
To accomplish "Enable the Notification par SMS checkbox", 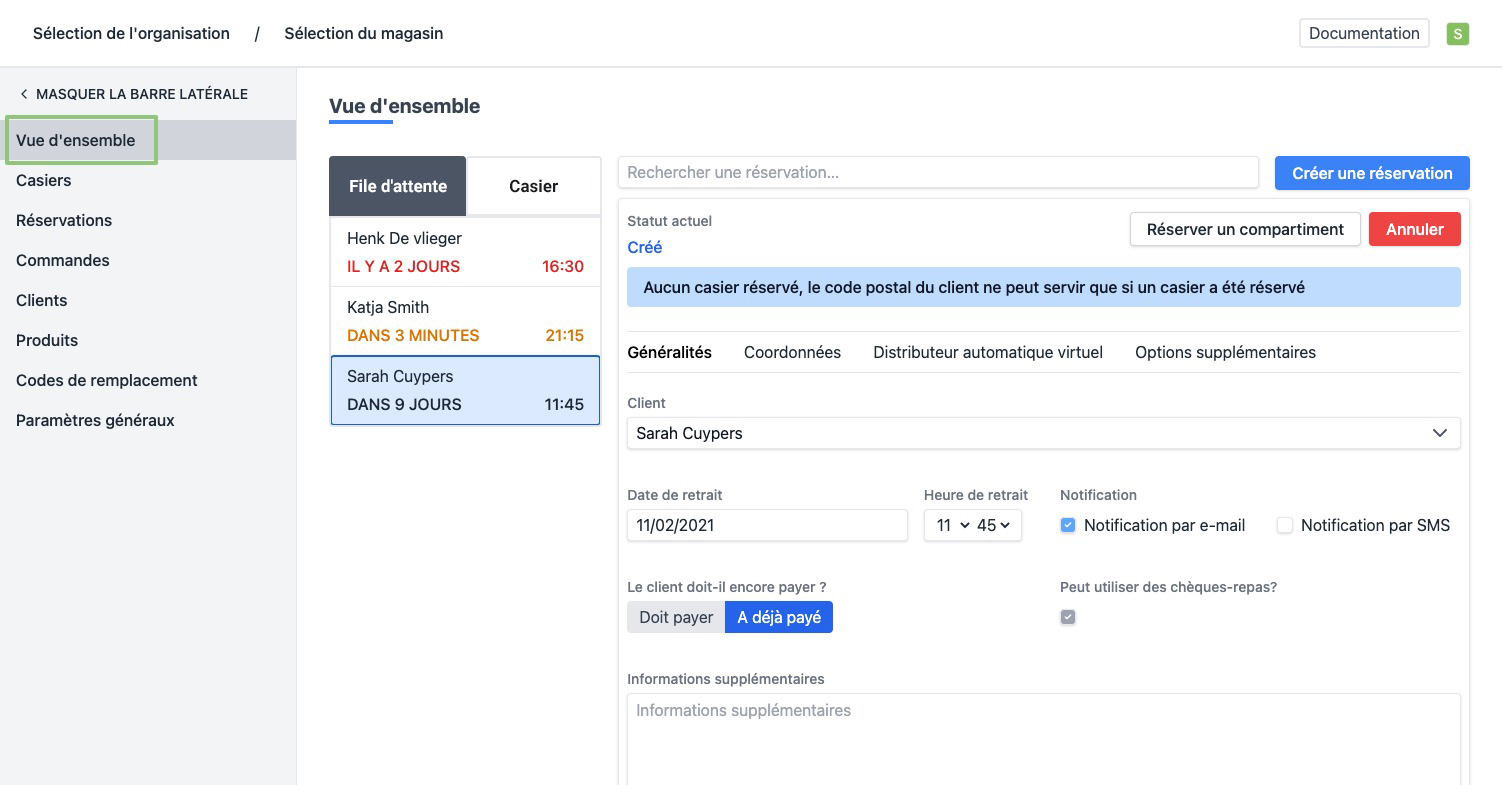I will tap(1285, 525).
